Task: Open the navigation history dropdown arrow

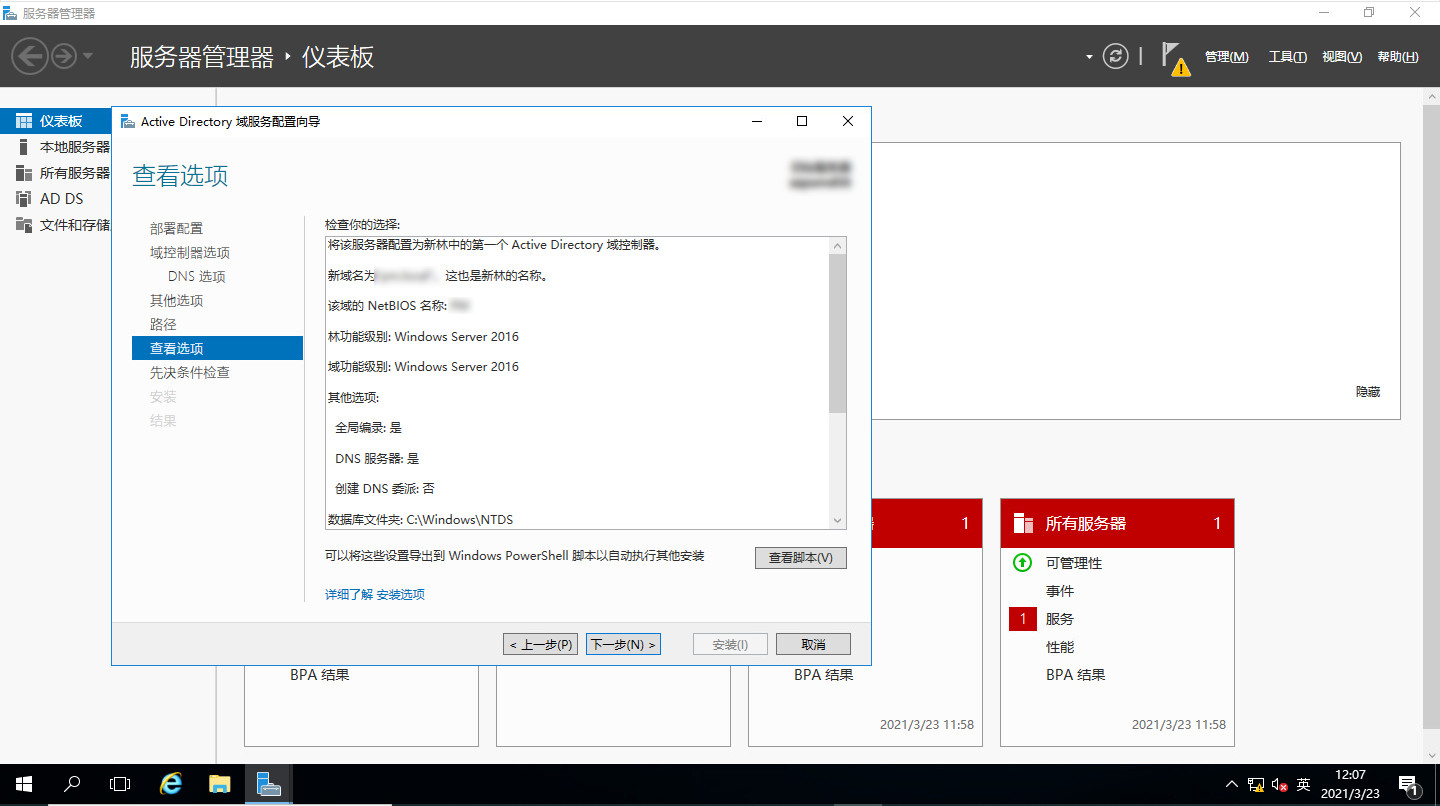Action: [88, 56]
